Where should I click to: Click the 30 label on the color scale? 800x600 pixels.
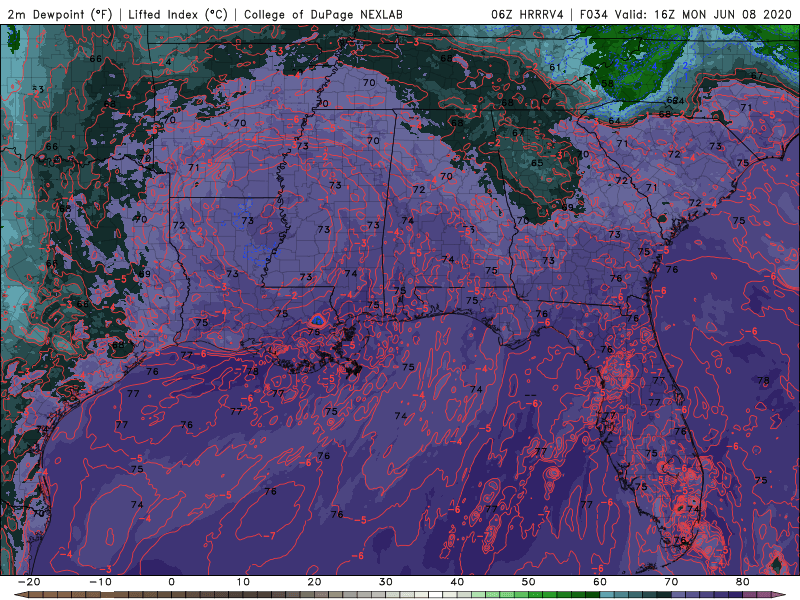pos(386,582)
